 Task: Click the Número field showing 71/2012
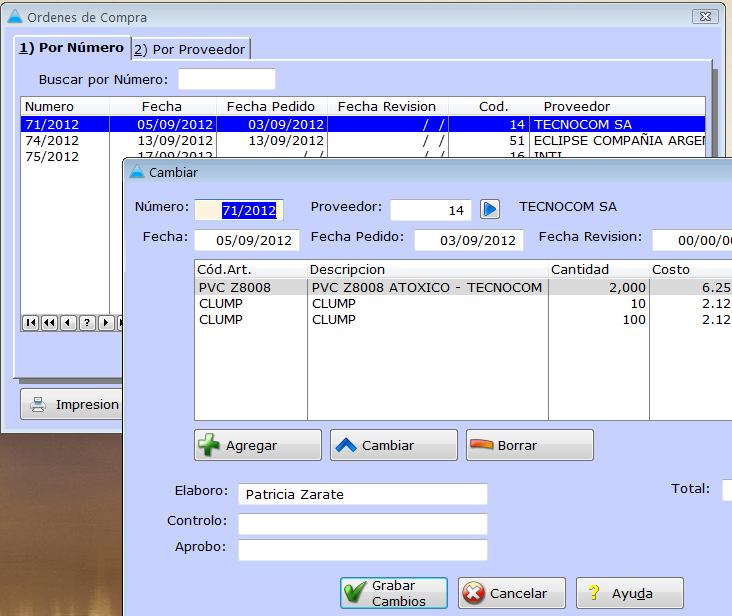[239, 210]
